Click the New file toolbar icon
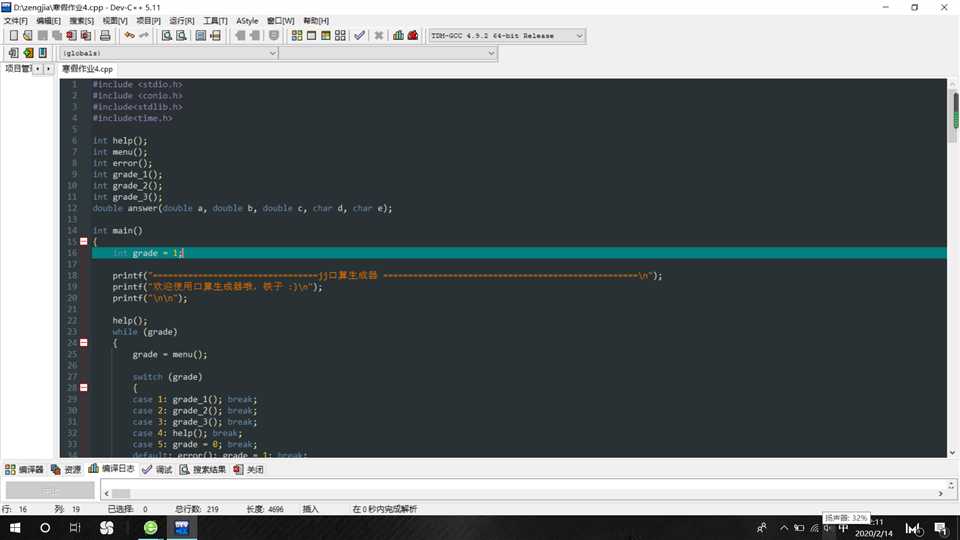The image size is (960, 540). (x=13, y=36)
